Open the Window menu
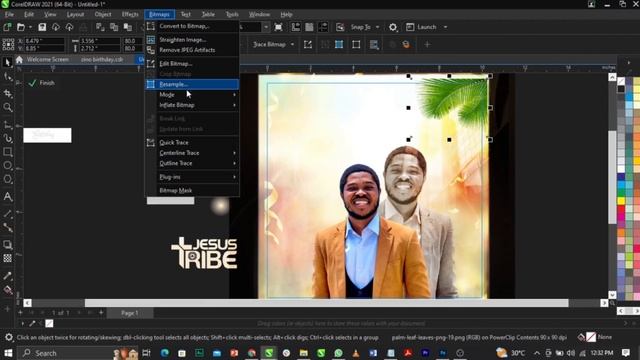The height and width of the screenshot is (360, 640). pos(259,14)
